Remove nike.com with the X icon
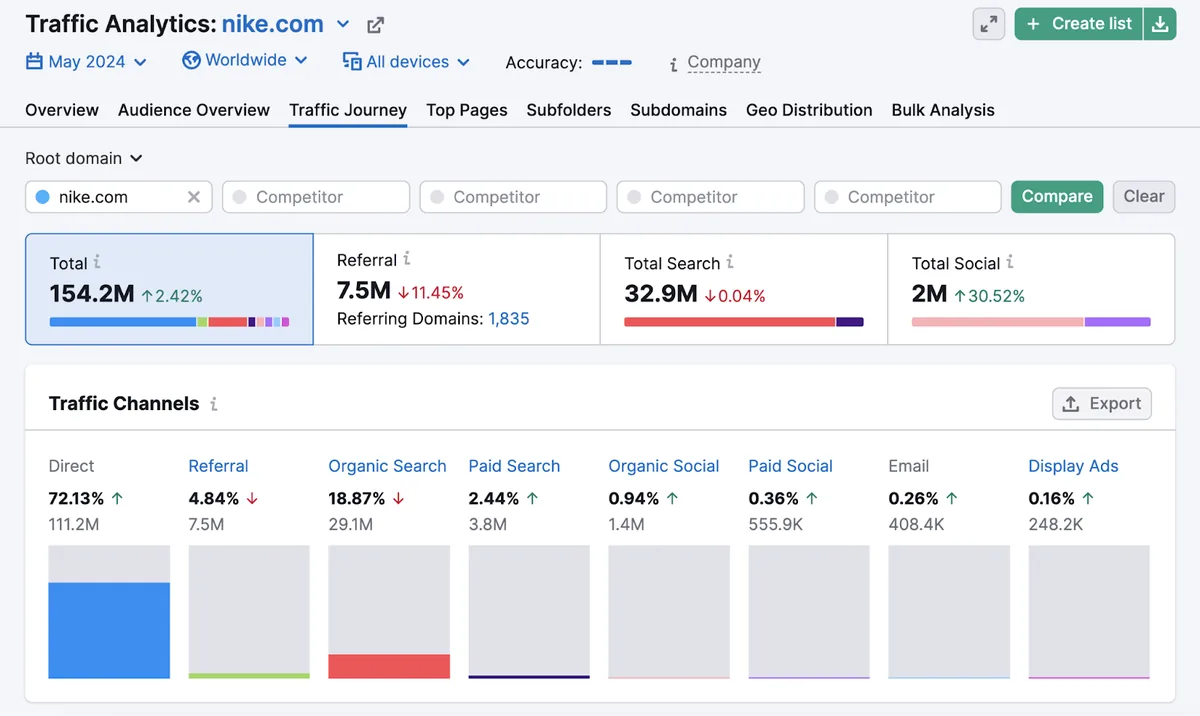 tap(194, 197)
